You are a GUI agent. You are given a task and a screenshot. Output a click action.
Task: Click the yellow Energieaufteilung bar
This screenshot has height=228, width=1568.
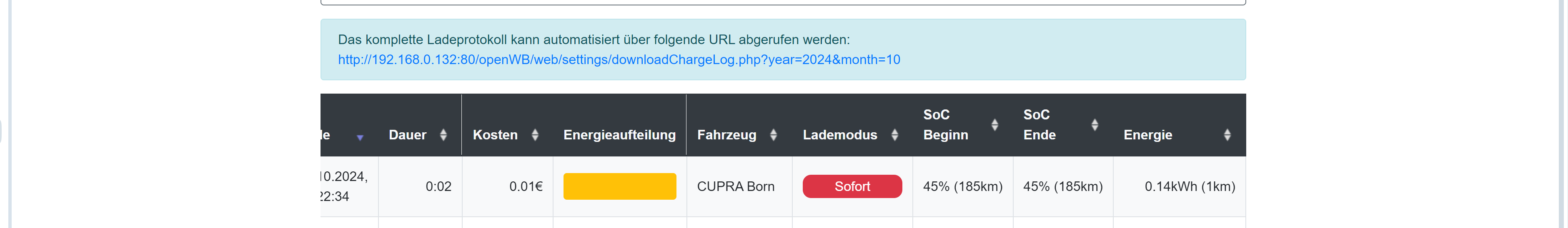[619, 187]
